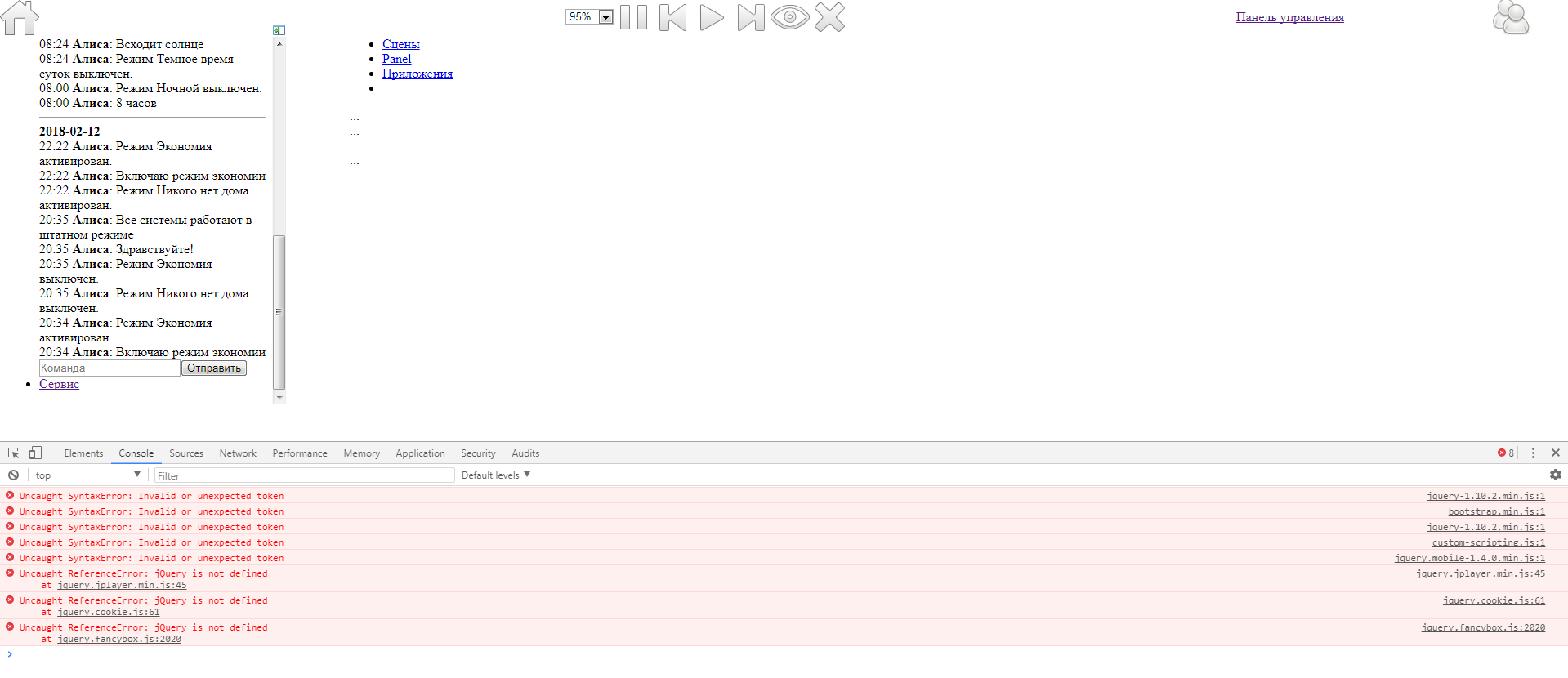Viewport: 1568px width, 678px height.
Task: Open the Default levels dropdown
Action: pos(495,475)
